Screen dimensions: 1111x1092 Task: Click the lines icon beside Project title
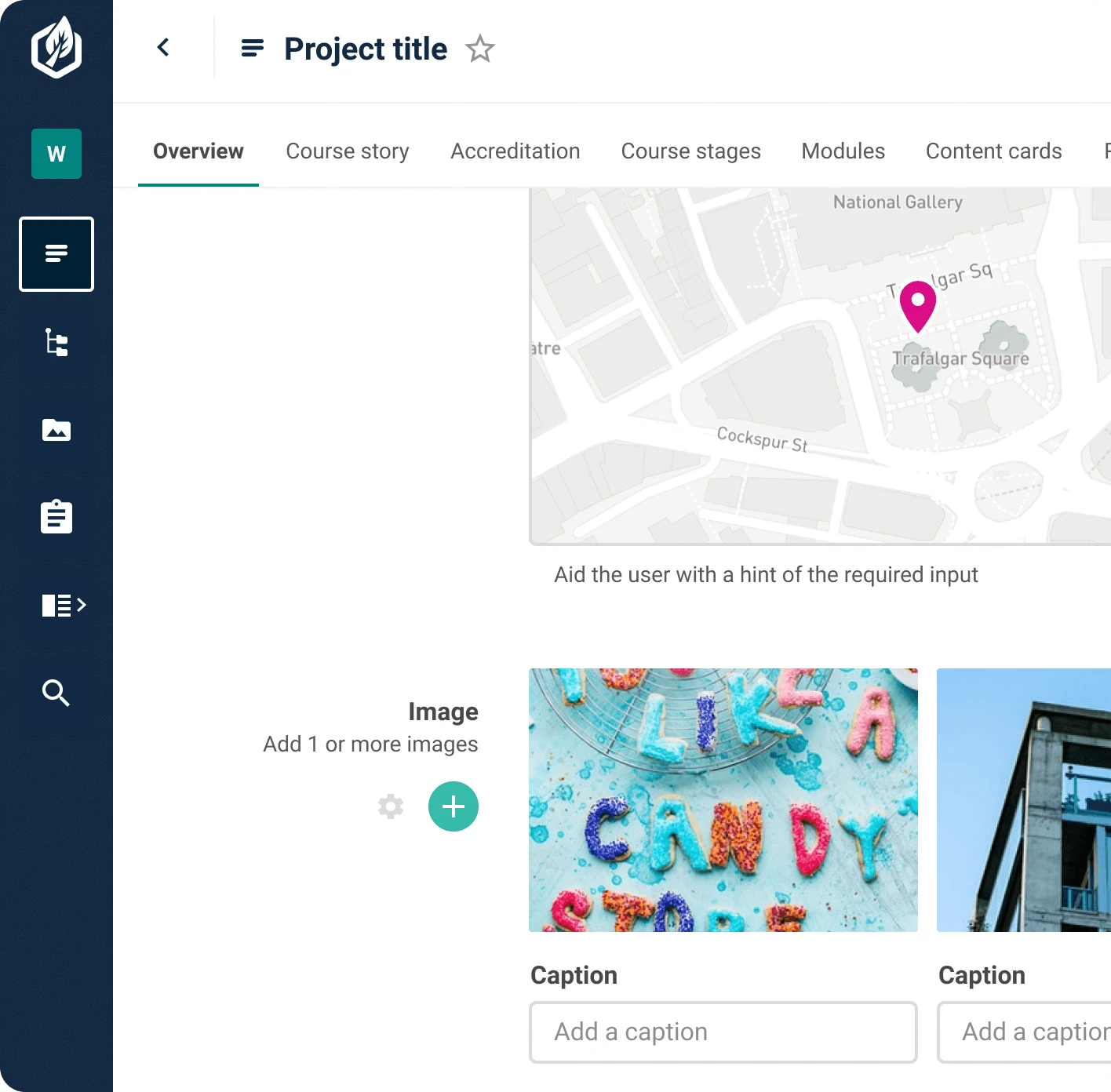pyautogui.click(x=252, y=49)
